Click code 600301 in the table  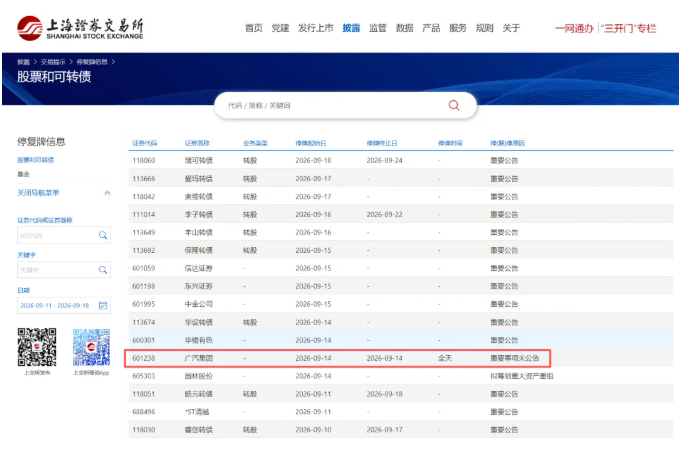pyautogui.click(x=144, y=340)
